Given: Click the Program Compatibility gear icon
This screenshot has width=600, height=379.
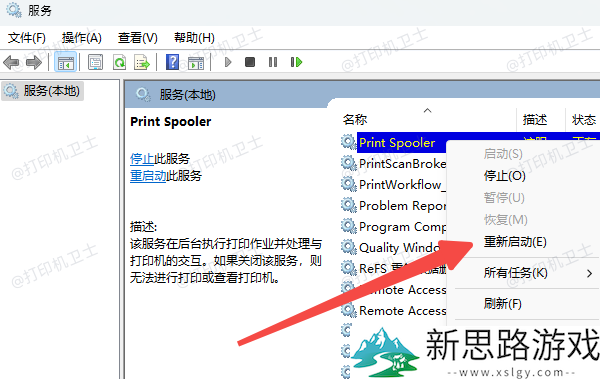Looking at the screenshot, I should [349, 226].
